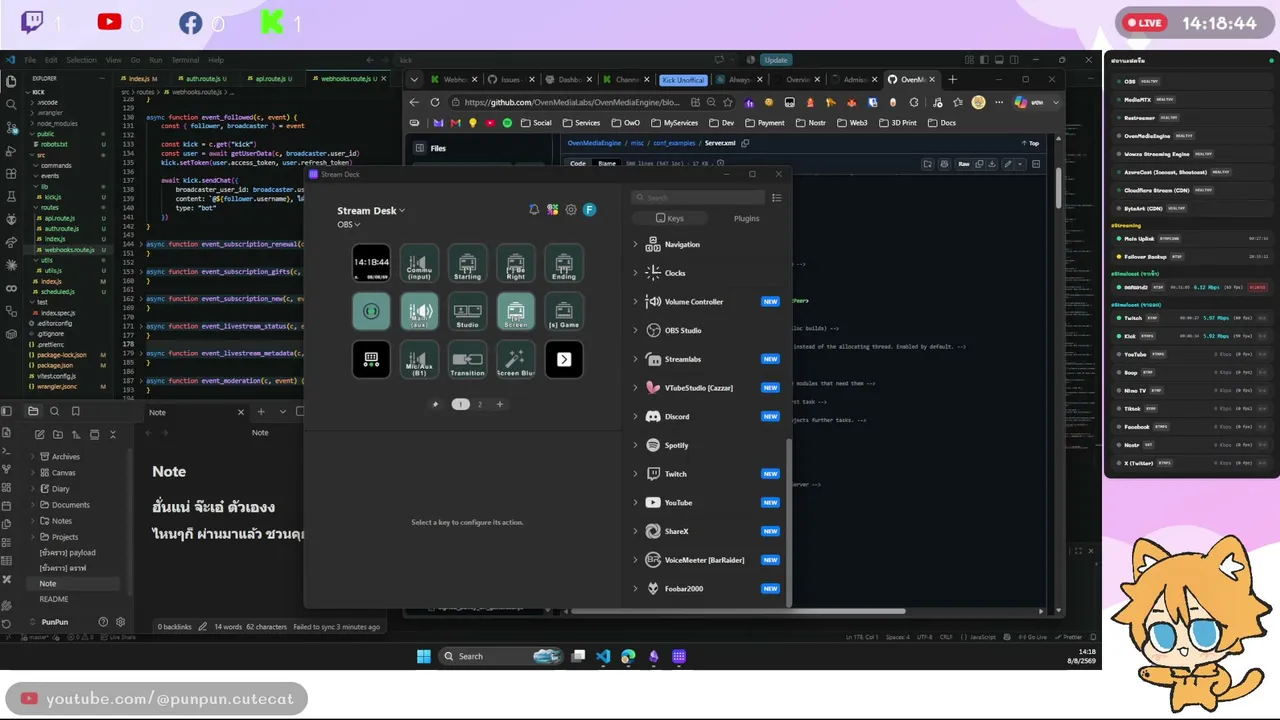Viewport: 1280px width, 720px height.
Task: Open the Dev bookmarks folder
Action: pyautogui.click(x=721, y=123)
